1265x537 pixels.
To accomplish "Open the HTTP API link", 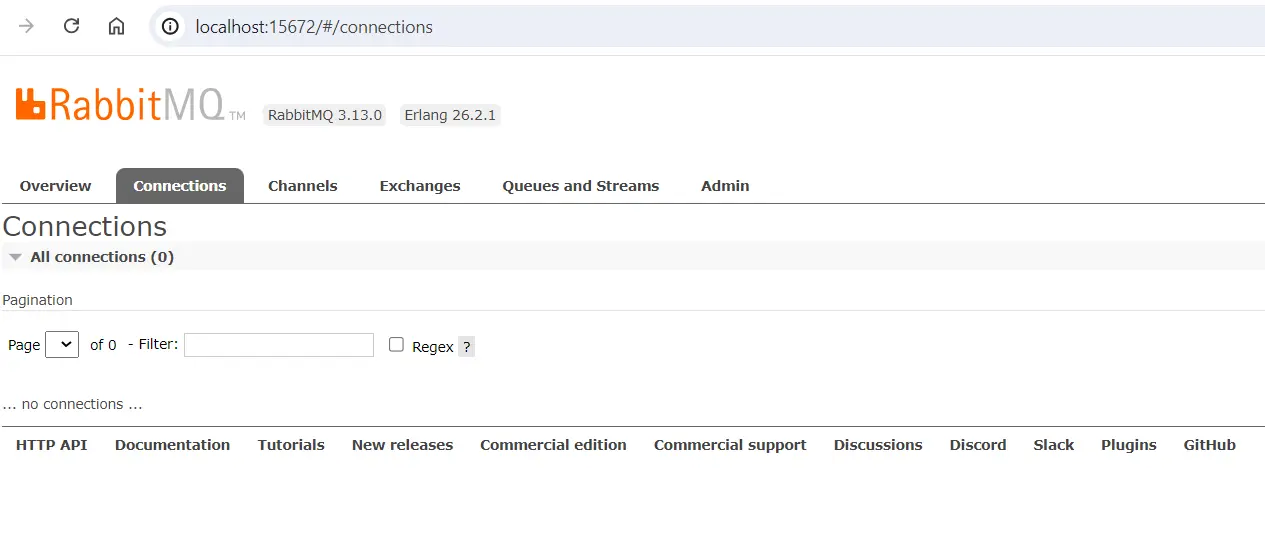I will 52,445.
